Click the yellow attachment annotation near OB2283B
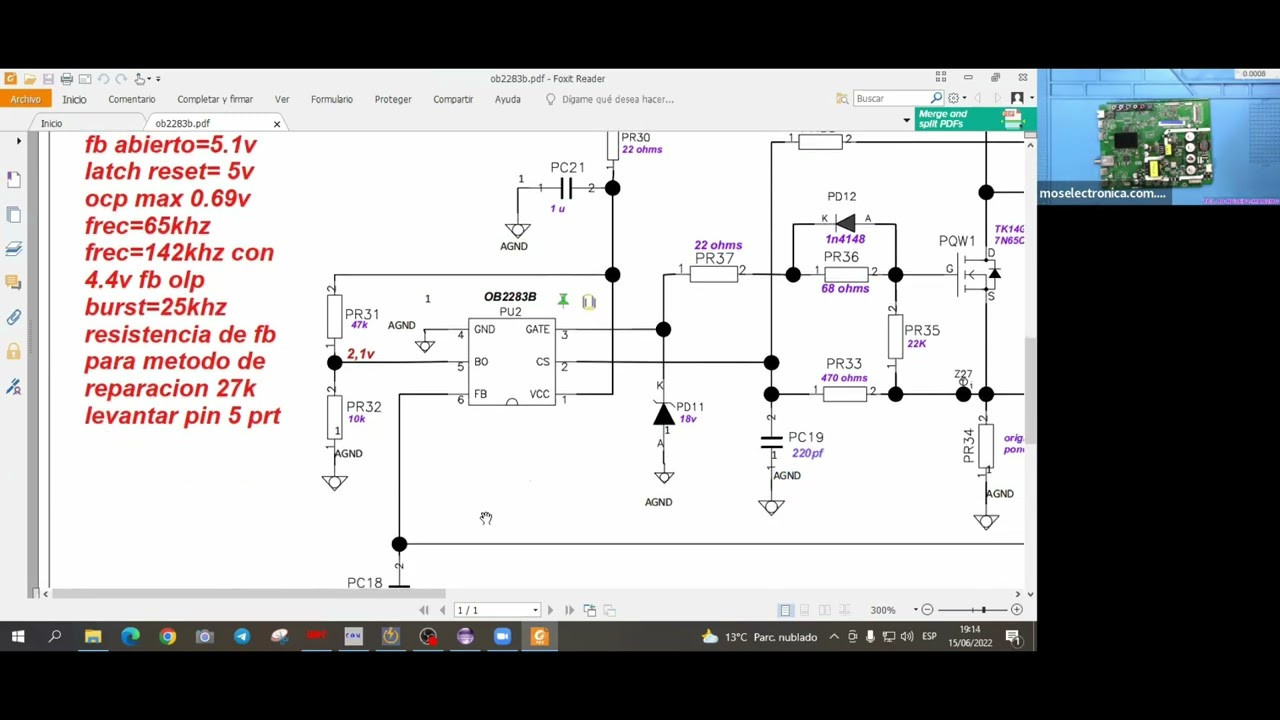Viewport: 1280px width, 720px height. click(589, 301)
